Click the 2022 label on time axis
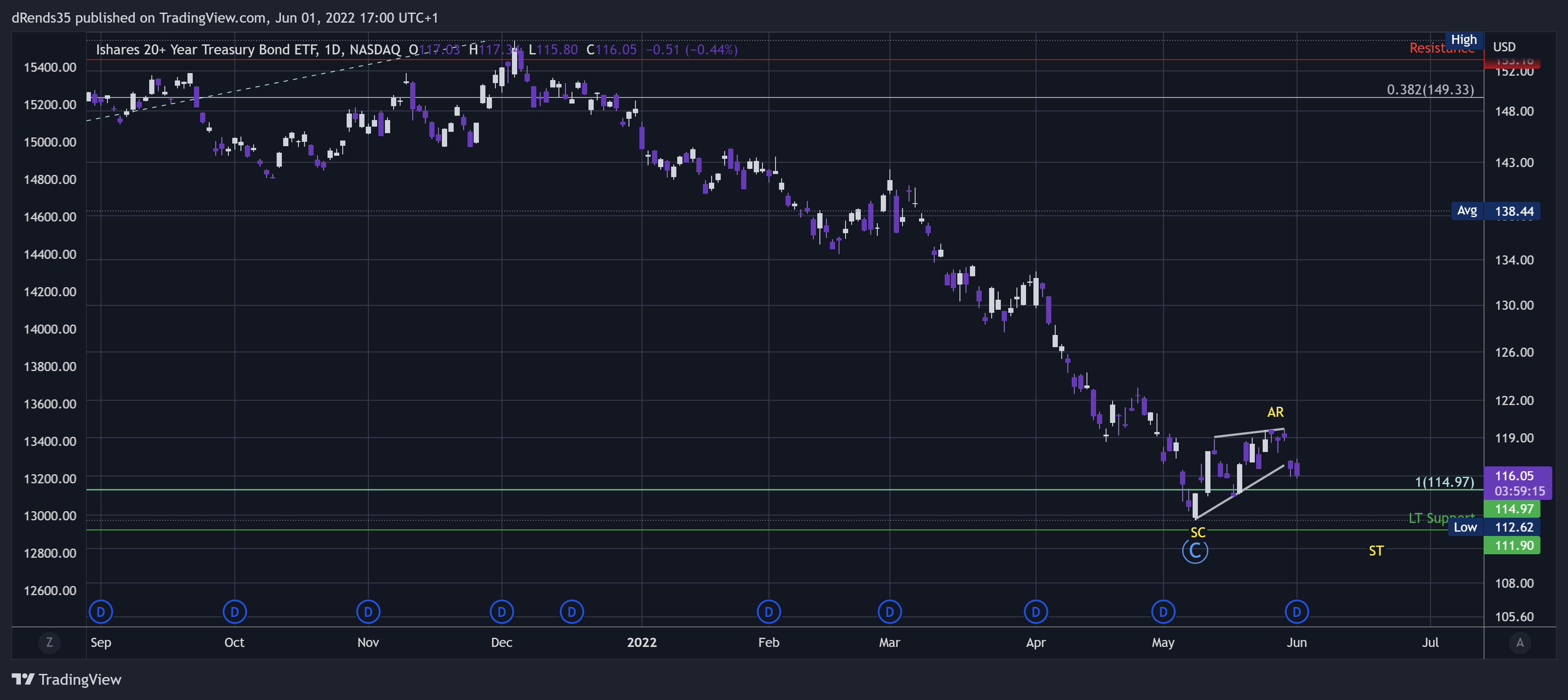Viewport: 1568px width, 700px height. [642, 642]
